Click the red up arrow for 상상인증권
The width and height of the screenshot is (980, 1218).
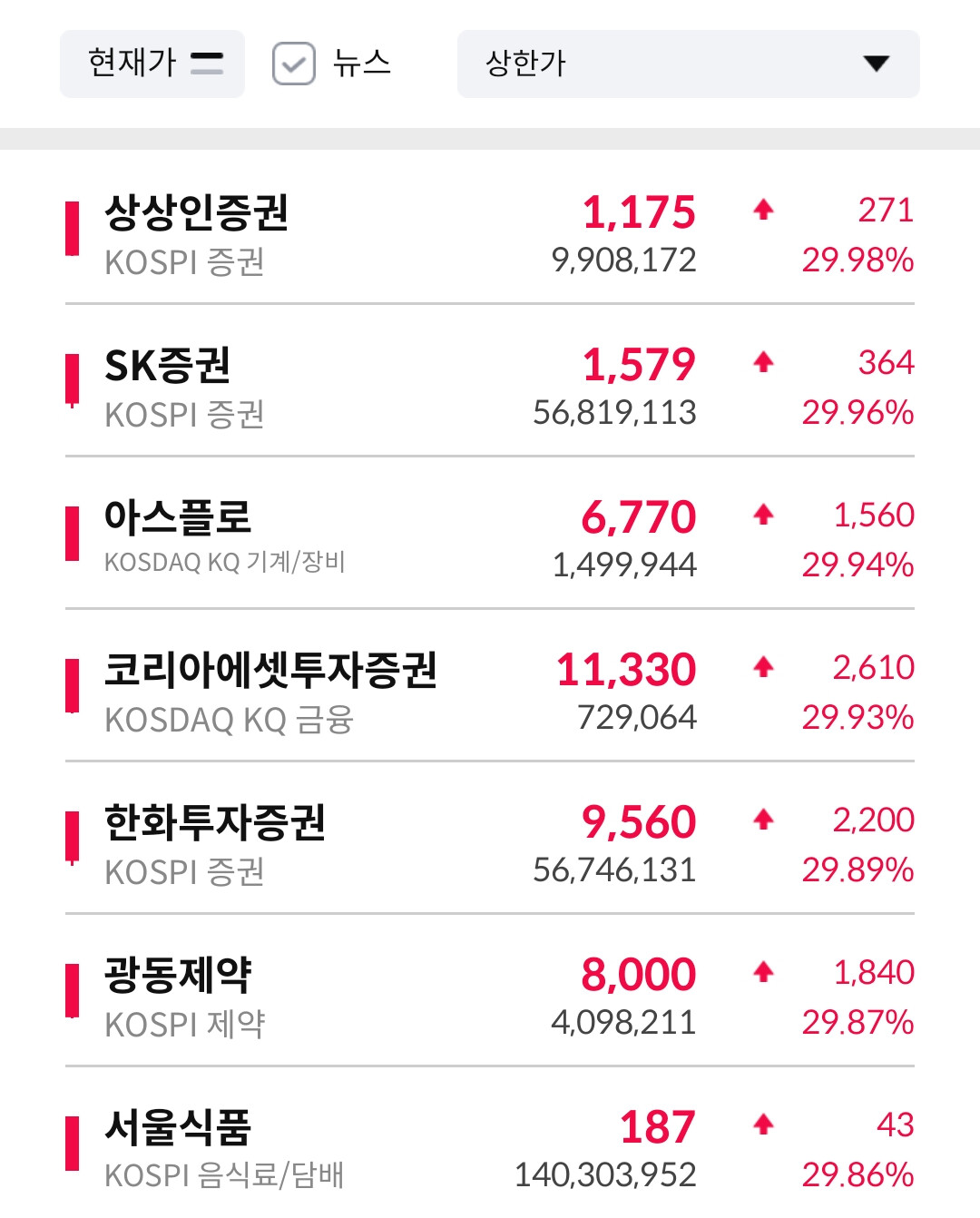pyautogui.click(x=763, y=211)
